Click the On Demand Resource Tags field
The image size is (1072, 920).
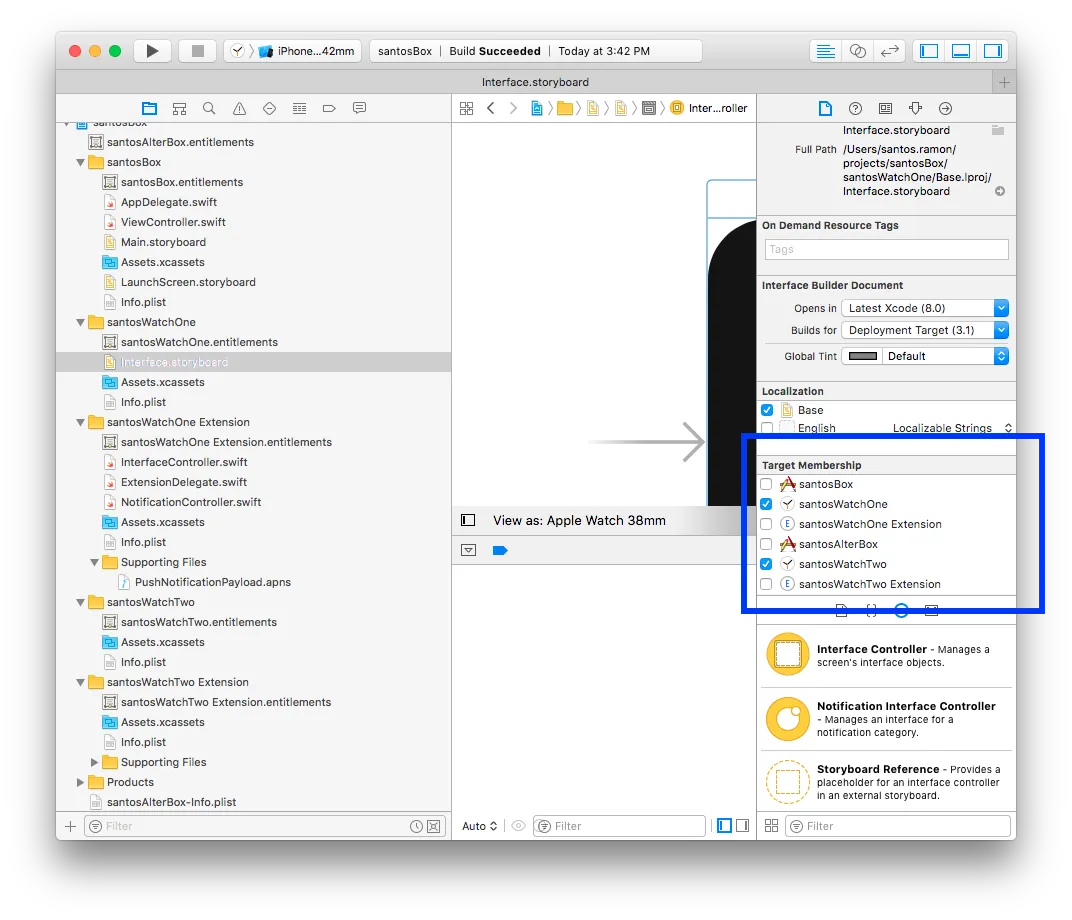tap(886, 249)
